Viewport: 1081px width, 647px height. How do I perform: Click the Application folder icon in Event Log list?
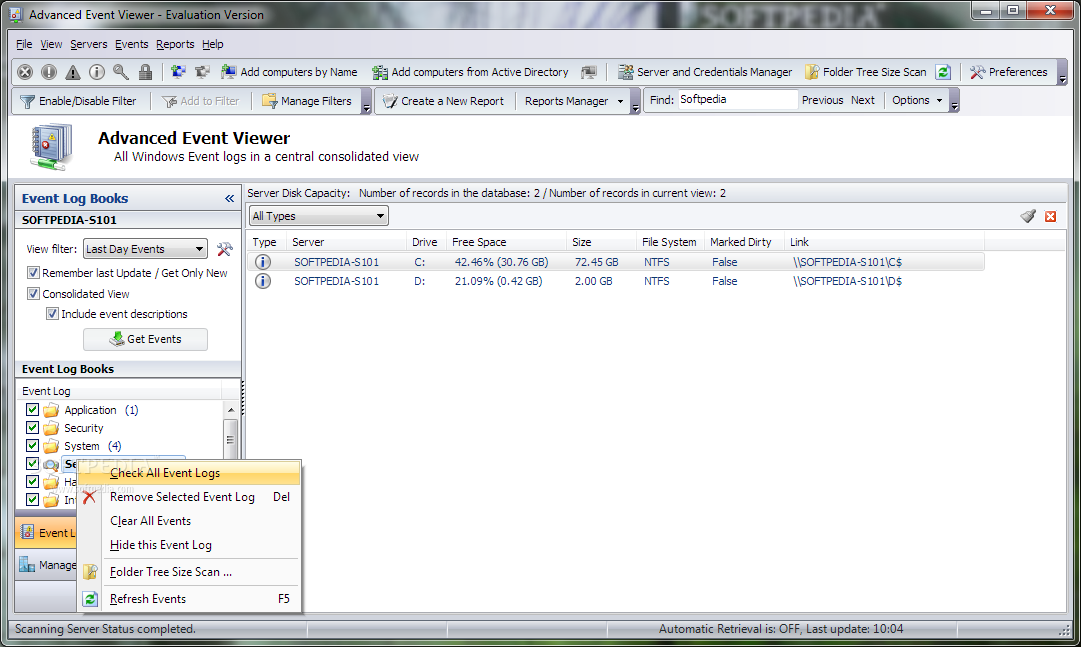(51, 410)
